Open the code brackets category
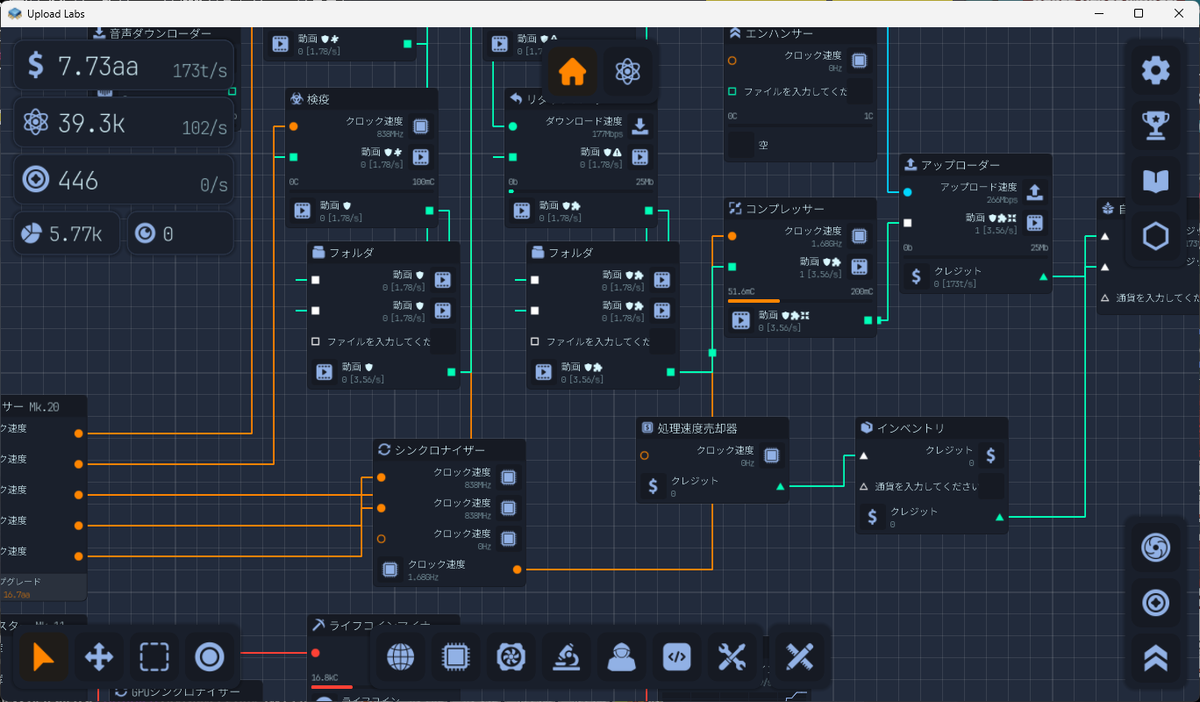Image resolution: width=1200 pixels, height=702 pixels. [x=677, y=657]
